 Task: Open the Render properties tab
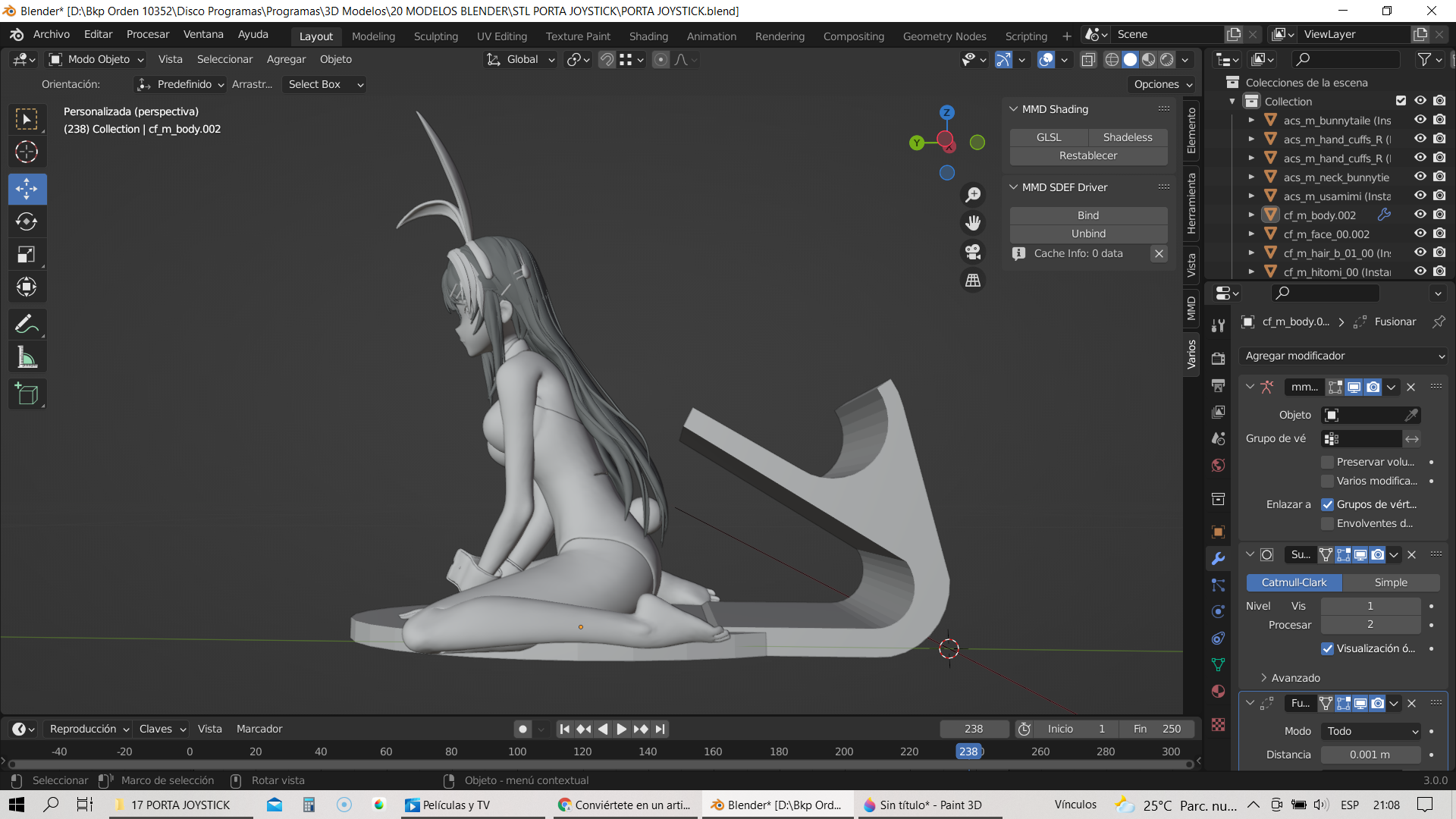(1218, 359)
